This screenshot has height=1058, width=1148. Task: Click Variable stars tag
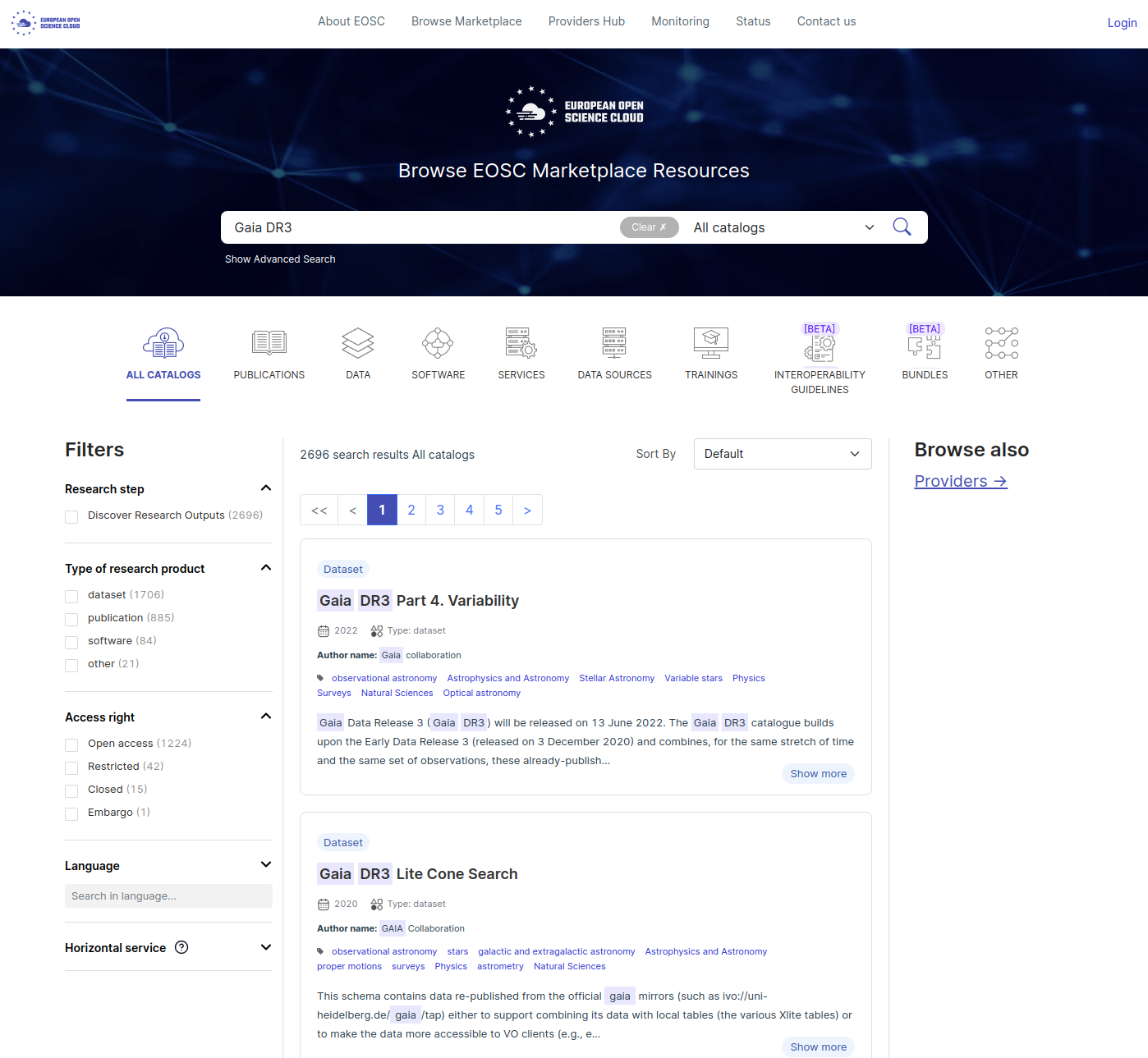pos(693,678)
